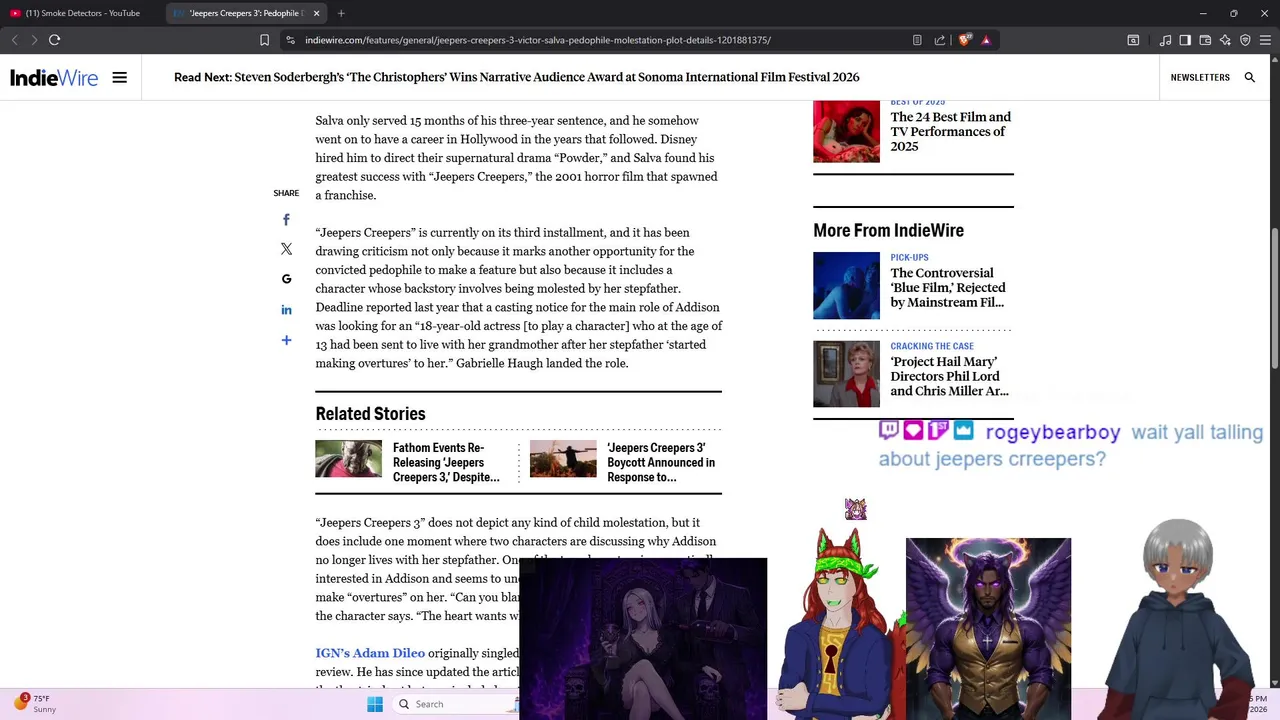Image resolution: width=1280 pixels, height=720 pixels.
Task: Click the IndieWire search magnifier icon
Action: 1249,77
